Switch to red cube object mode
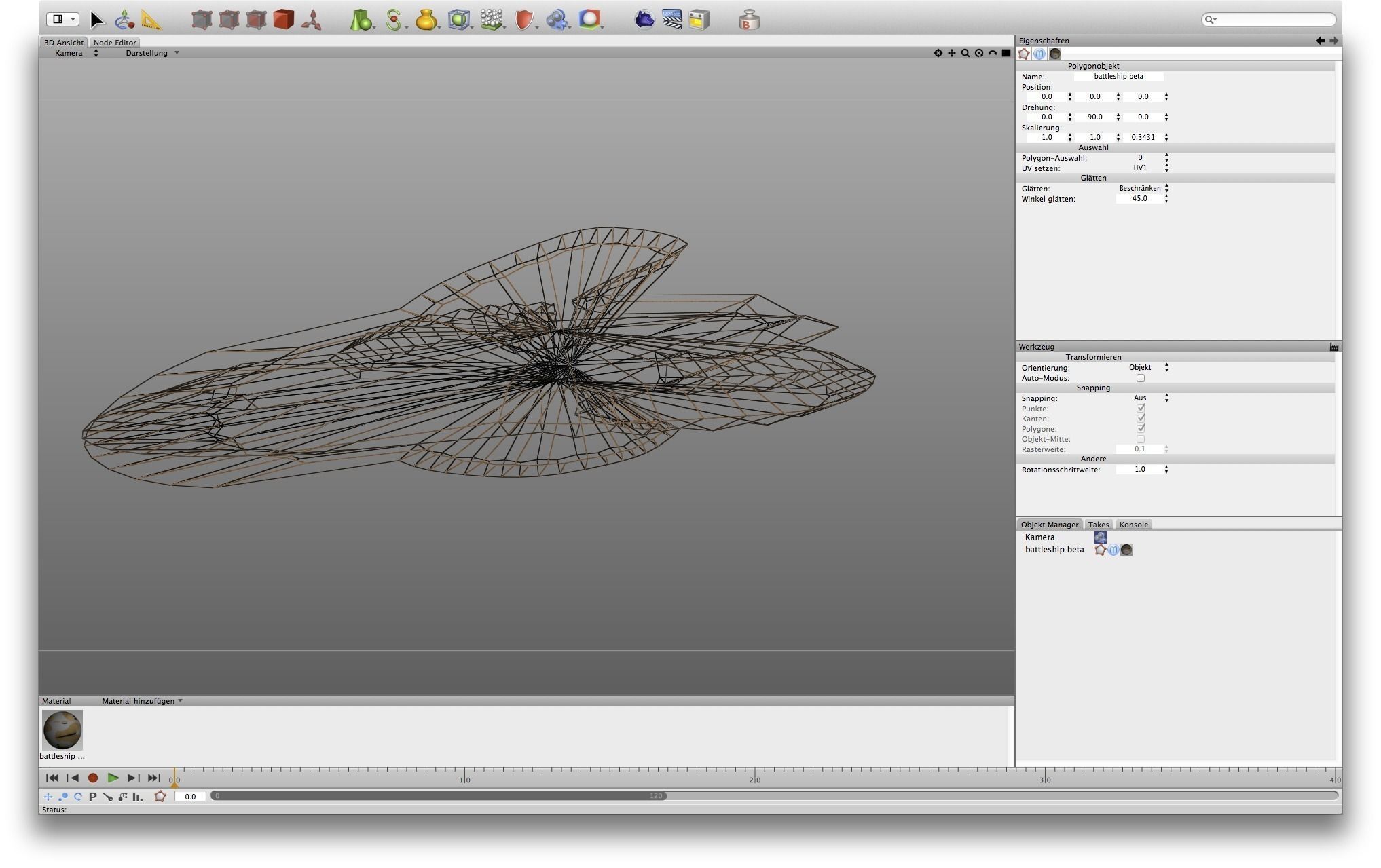This screenshot has width=1381, height=868. [283, 20]
